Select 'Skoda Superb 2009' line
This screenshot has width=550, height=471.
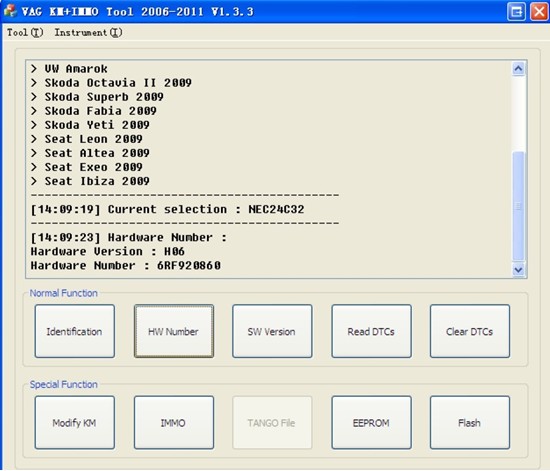[97, 97]
